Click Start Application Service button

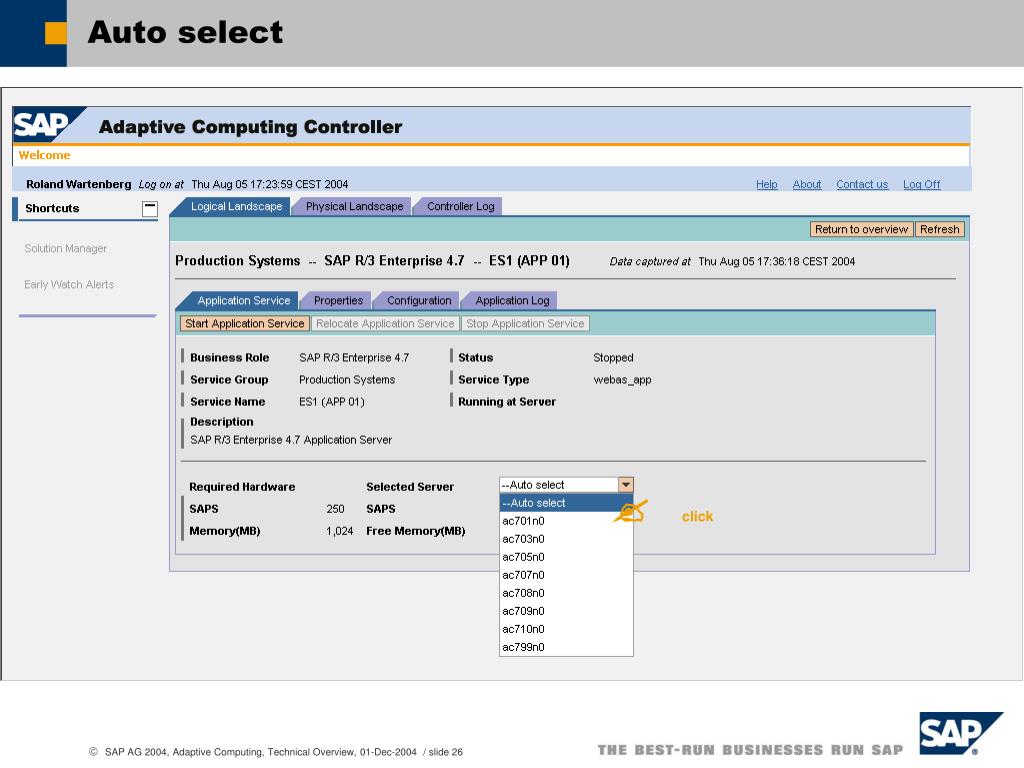(x=245, y=323)
